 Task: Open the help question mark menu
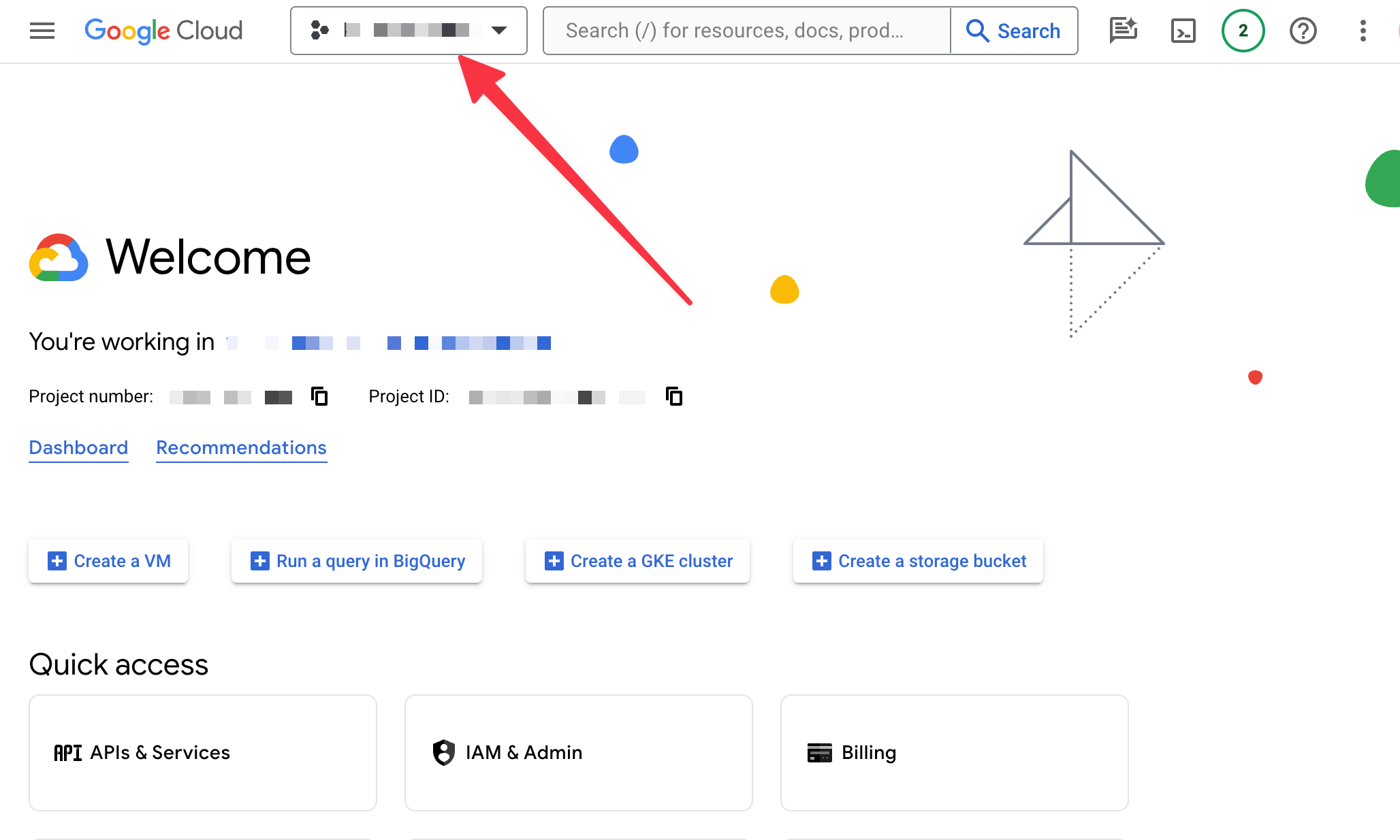click(1303, 31)
